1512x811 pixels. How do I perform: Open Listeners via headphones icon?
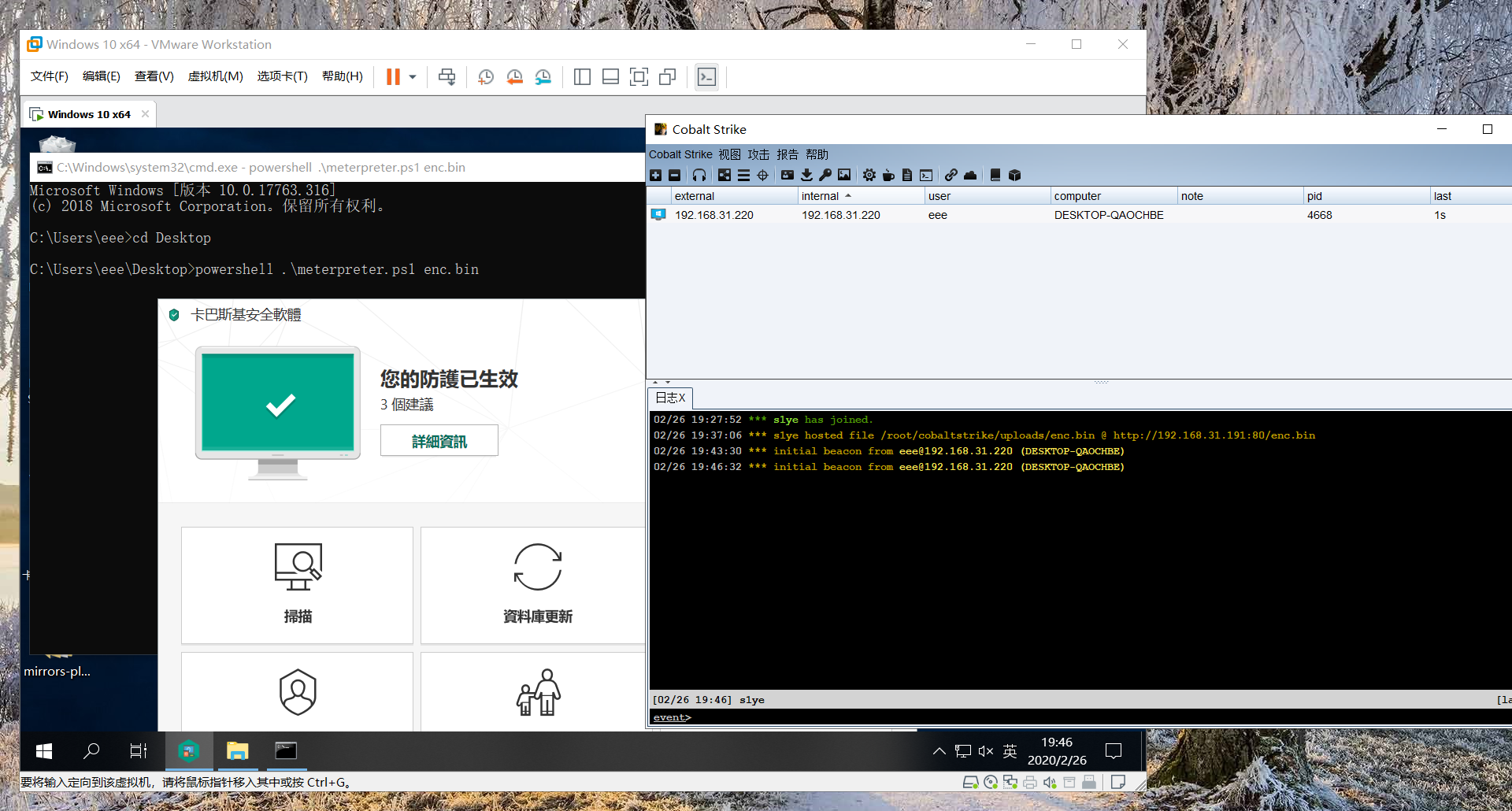click(699, 175)
